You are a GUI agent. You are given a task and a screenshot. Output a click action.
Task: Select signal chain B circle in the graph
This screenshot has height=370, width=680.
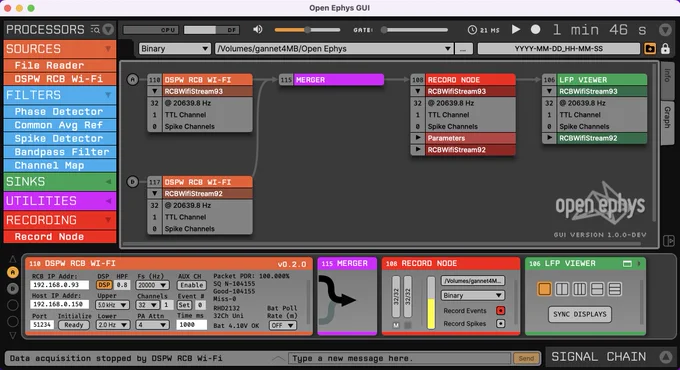(133, 182)
